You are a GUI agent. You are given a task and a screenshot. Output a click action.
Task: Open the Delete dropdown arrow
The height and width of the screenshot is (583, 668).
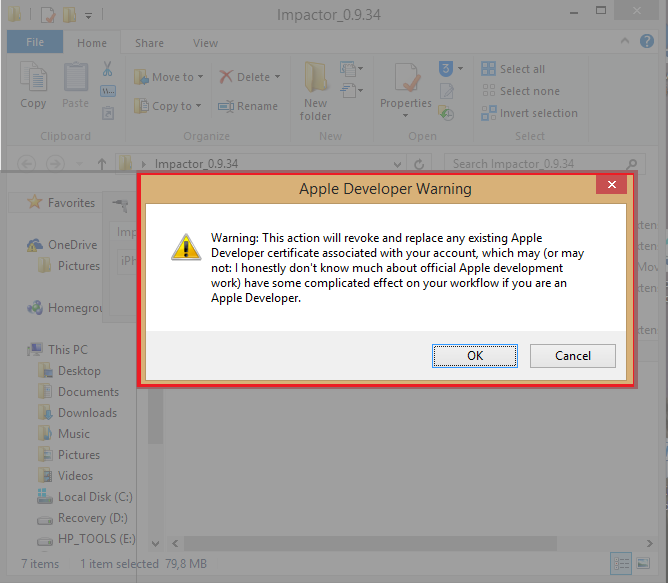(x=277, y=77)
